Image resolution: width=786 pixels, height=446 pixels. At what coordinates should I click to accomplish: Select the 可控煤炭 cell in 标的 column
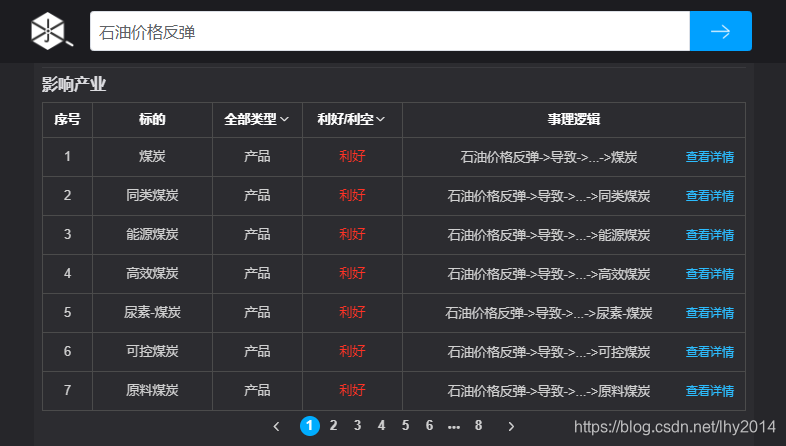click(152, 352)
